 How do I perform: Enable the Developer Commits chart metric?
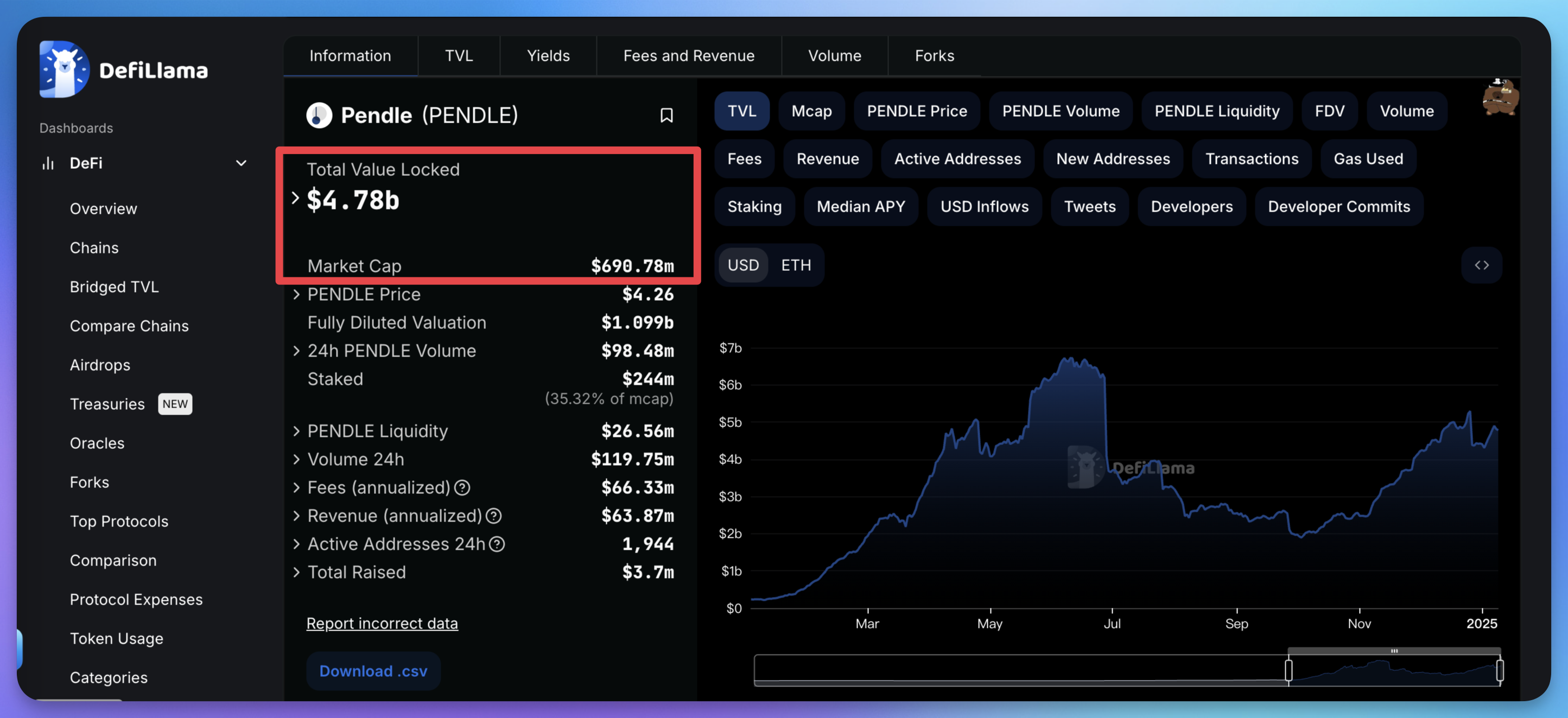coord(1338,207)
